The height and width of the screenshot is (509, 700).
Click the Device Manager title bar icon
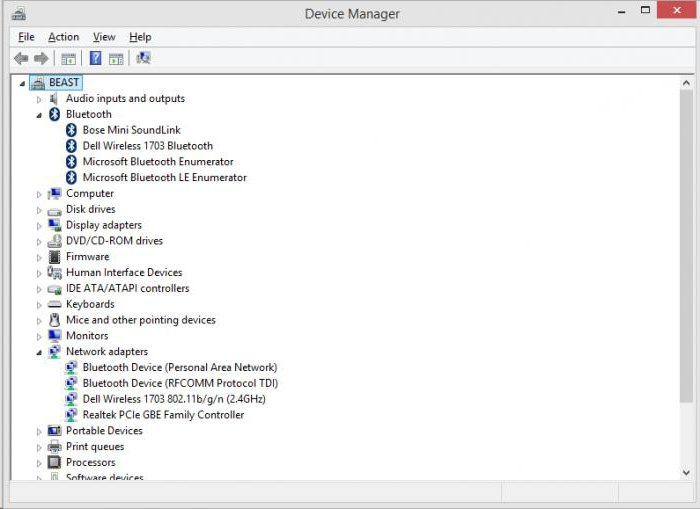tap(19, 14)
